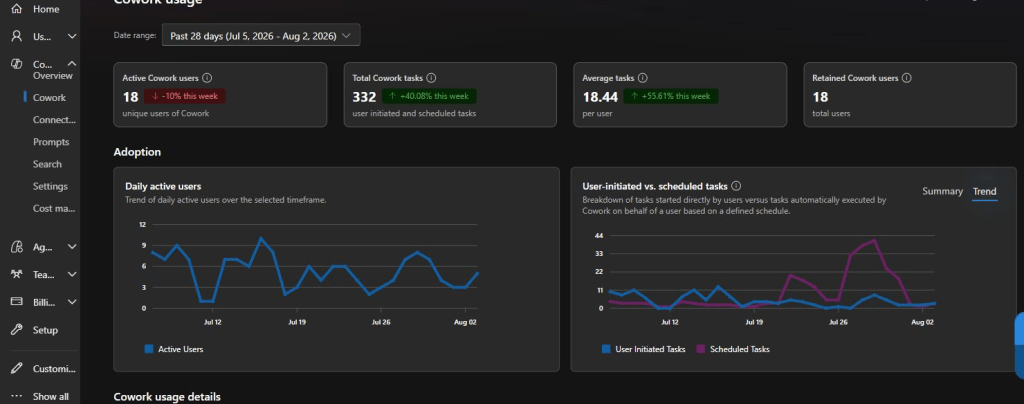Screen dimensions: 1024x404
Task: Click the -10% this week badge
Action: pyautogui.click(x=185, y=97)
